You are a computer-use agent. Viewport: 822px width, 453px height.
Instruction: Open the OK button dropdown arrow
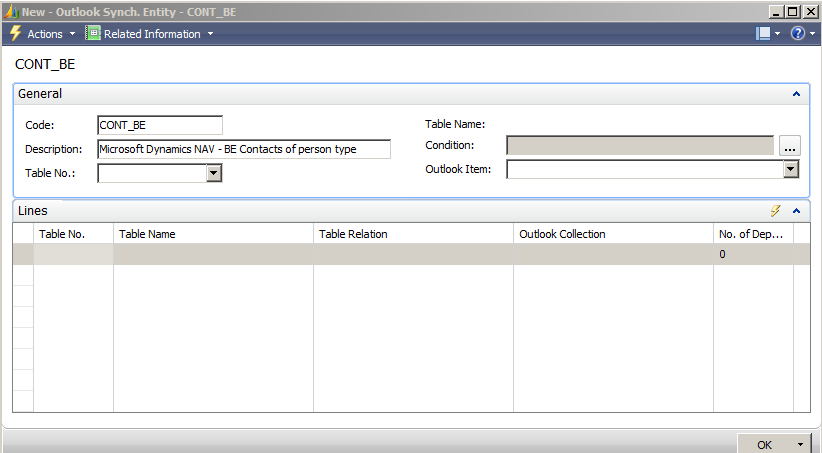click(x=800, y=444)
